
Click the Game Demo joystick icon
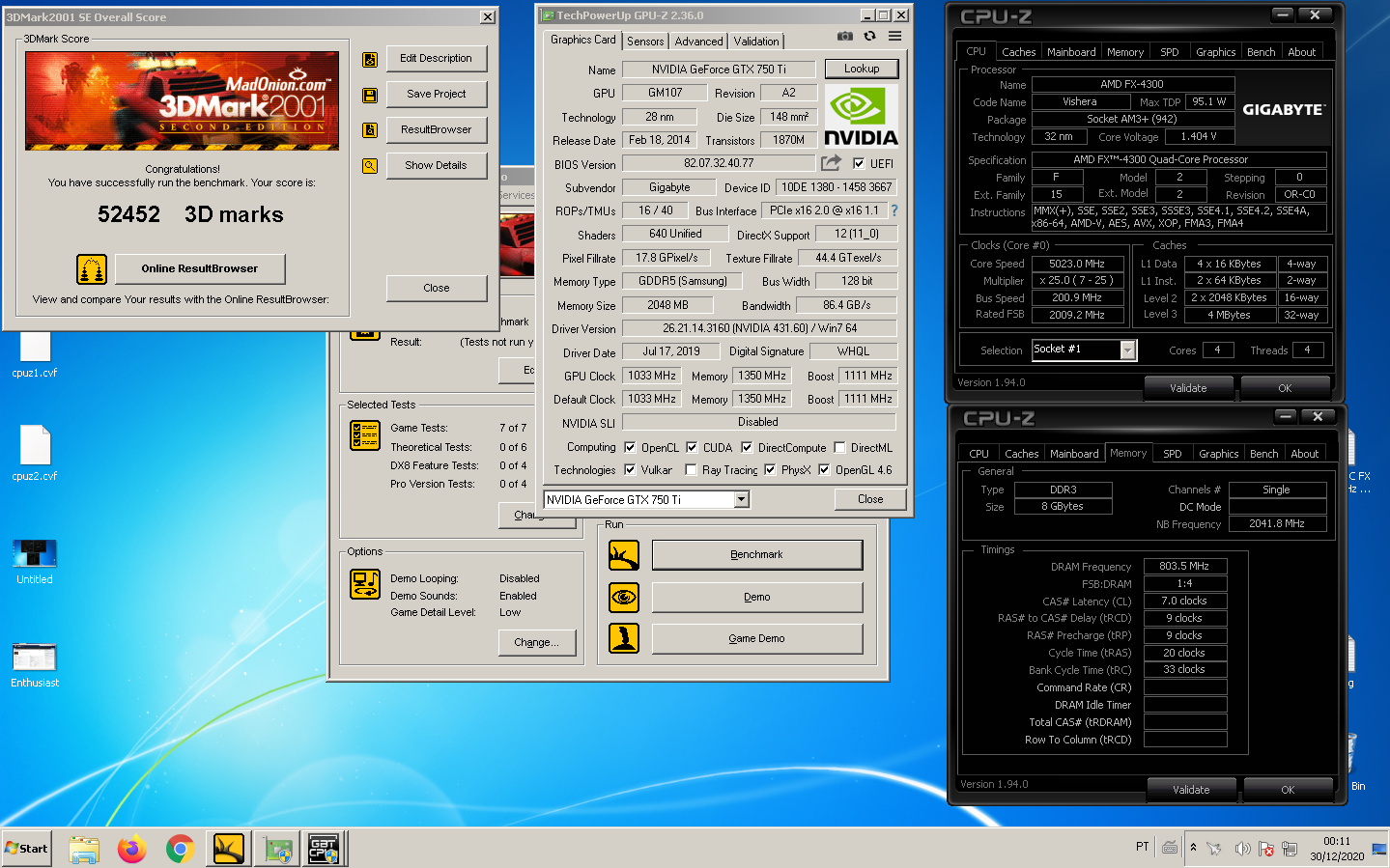tap(624, 638)
